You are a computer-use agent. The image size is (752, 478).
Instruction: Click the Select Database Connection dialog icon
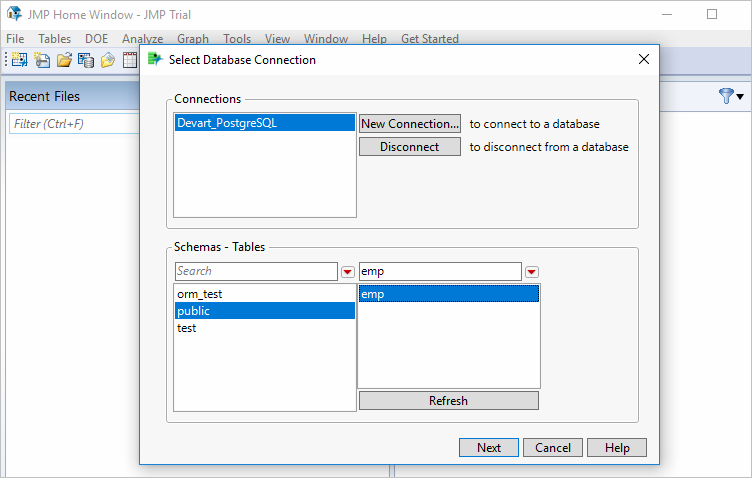[x=155, y=59]
